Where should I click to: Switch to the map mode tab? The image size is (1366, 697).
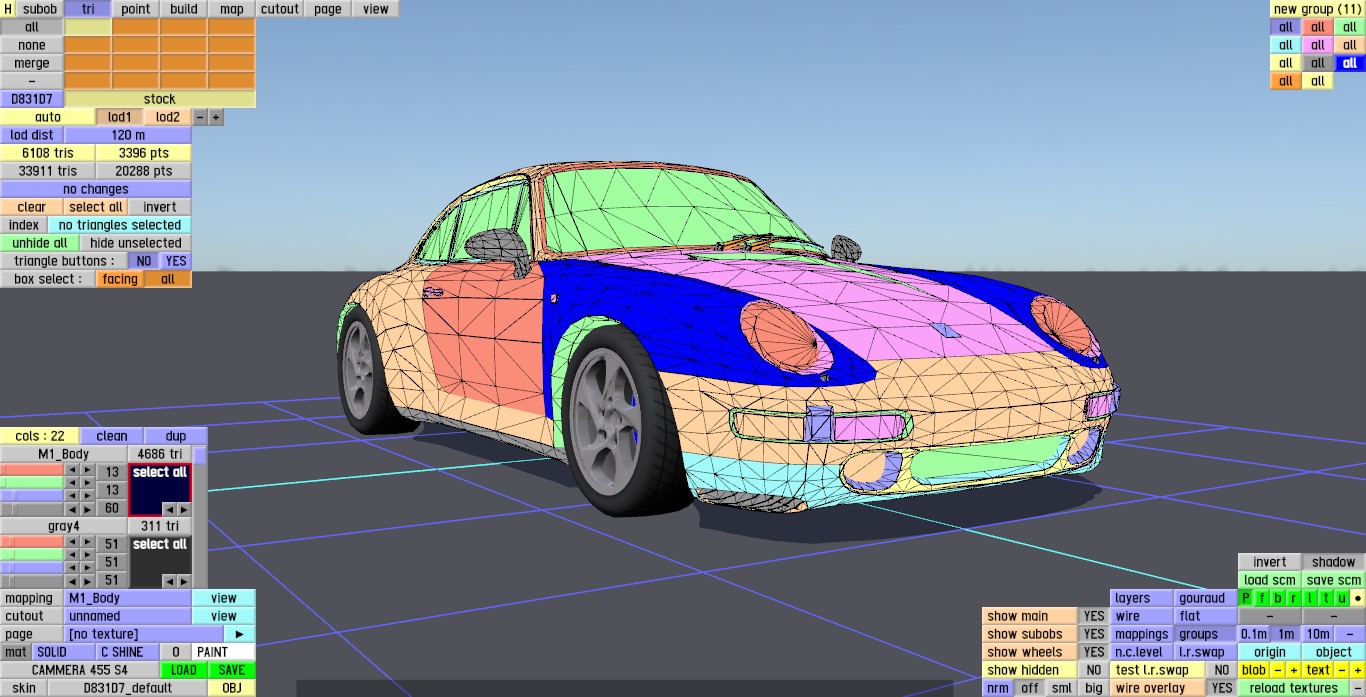[x=232, y=9]
